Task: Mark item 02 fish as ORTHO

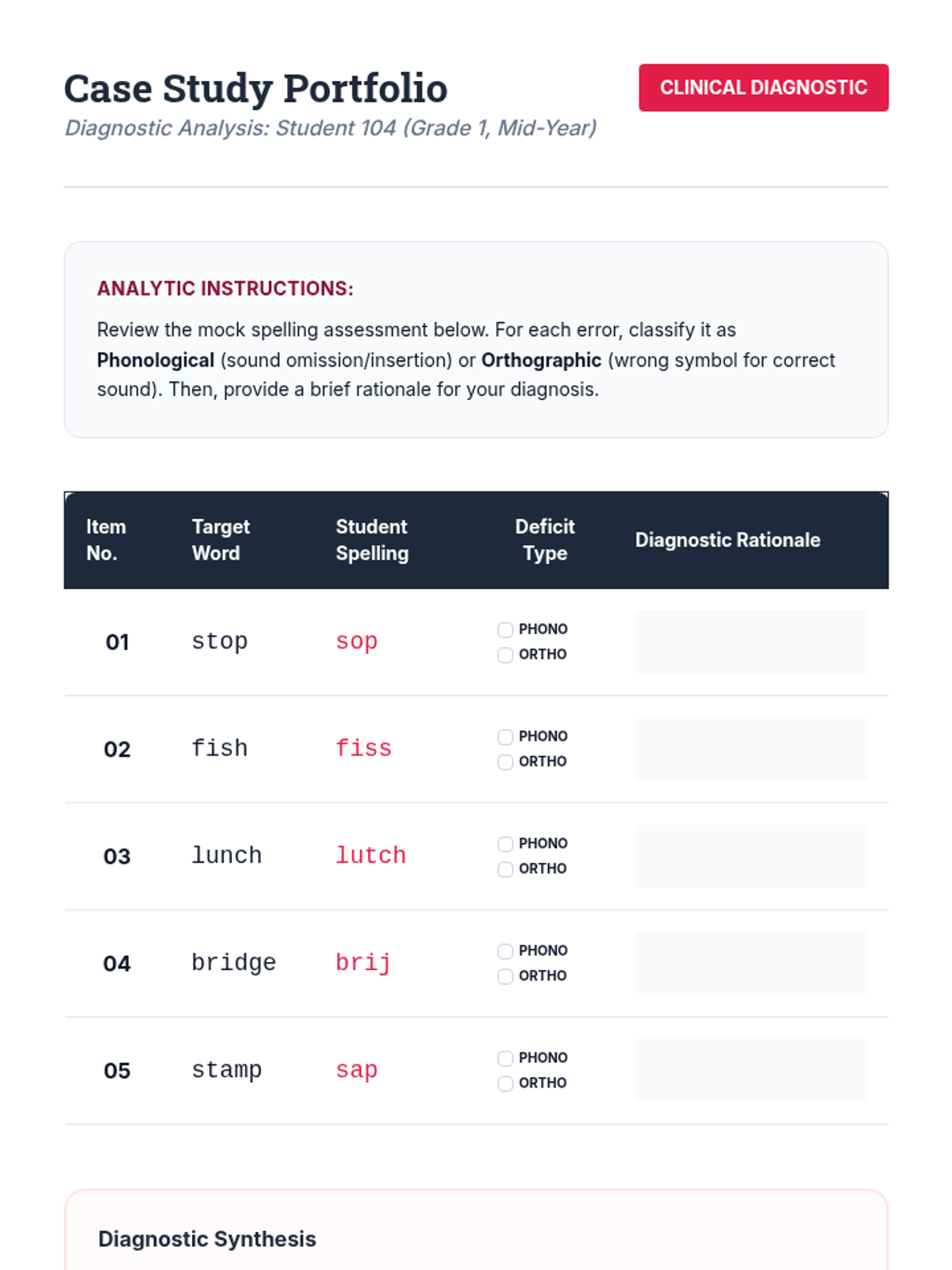Action: click(505, 762)
